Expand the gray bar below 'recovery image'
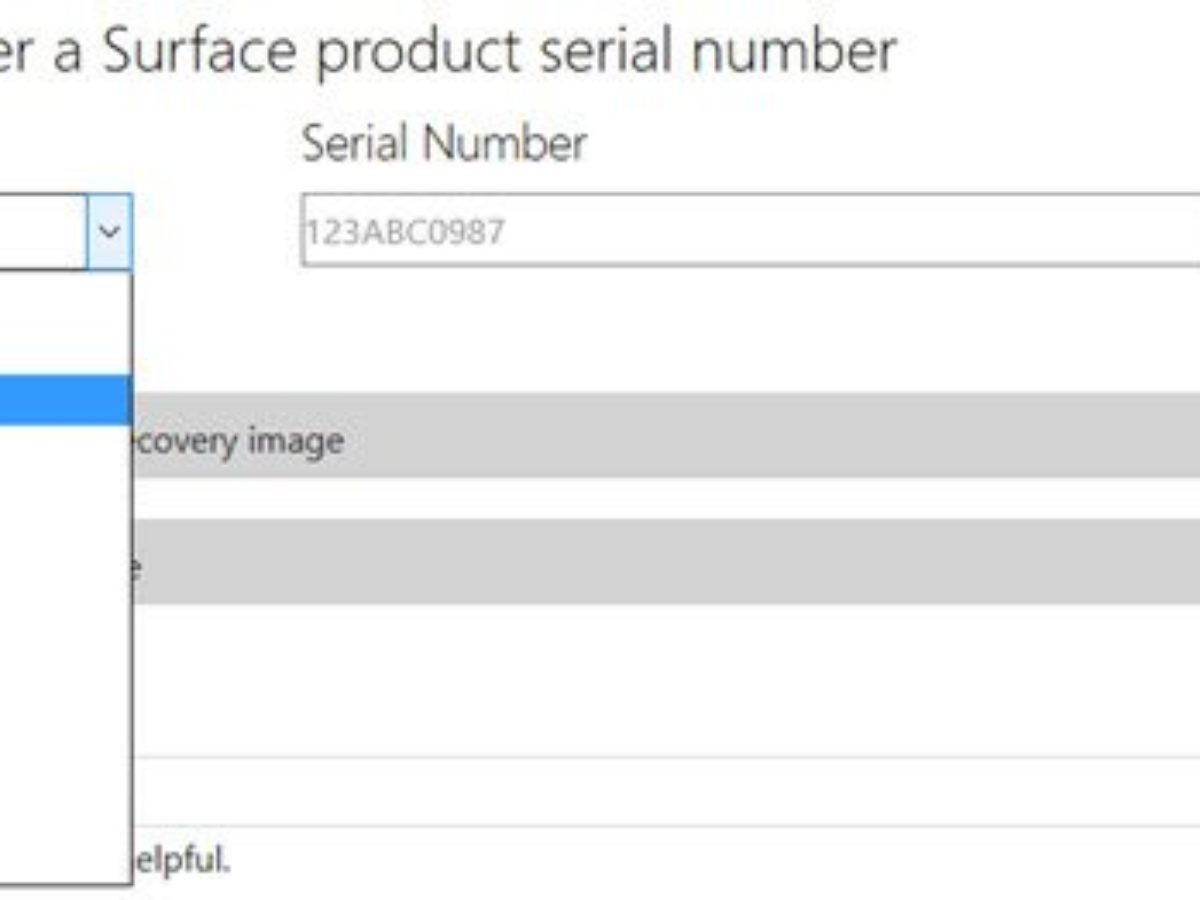Screen dimensions: 1200x900 [660, 561]
